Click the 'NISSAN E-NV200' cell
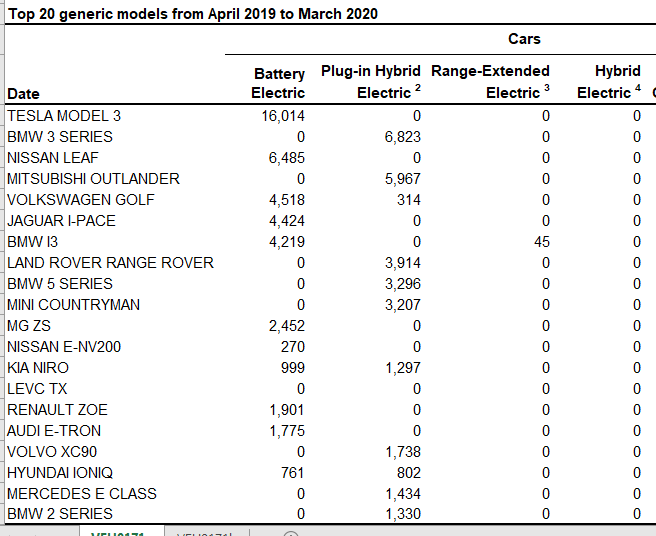The height and width of the screenshot is (536, 656). [64, 346]
